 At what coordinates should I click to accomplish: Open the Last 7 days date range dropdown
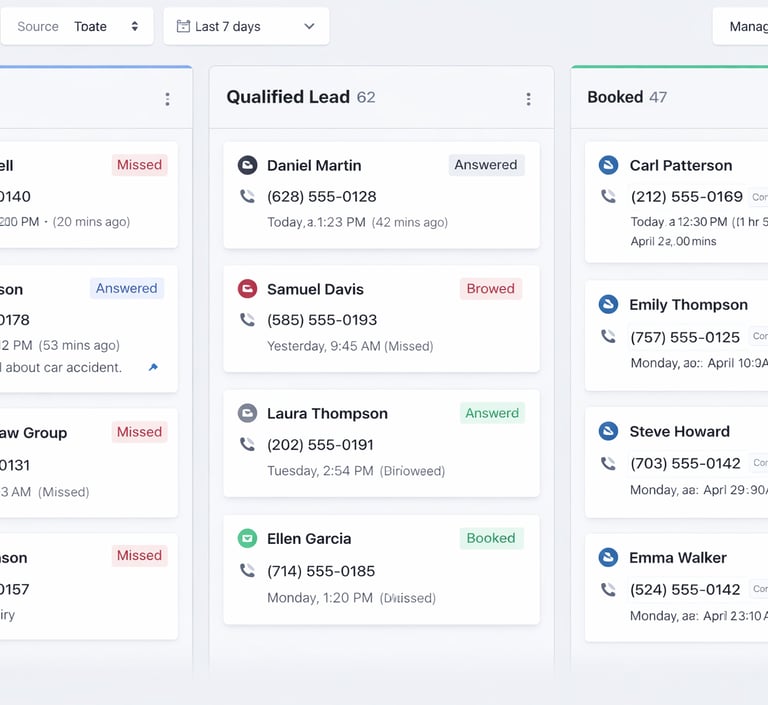click(x=246, y=26)
